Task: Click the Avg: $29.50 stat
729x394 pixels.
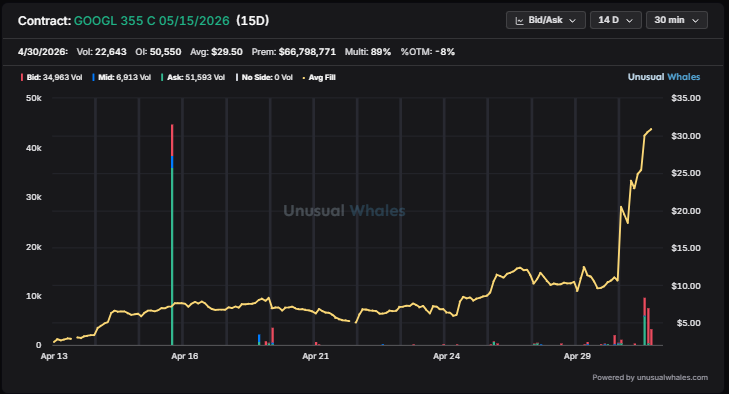Action: pyautogui.click(x=216, y=52)
